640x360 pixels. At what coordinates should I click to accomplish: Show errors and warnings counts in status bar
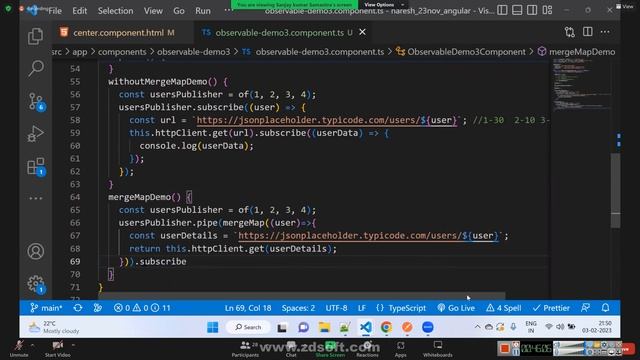(x=142, y=308)
